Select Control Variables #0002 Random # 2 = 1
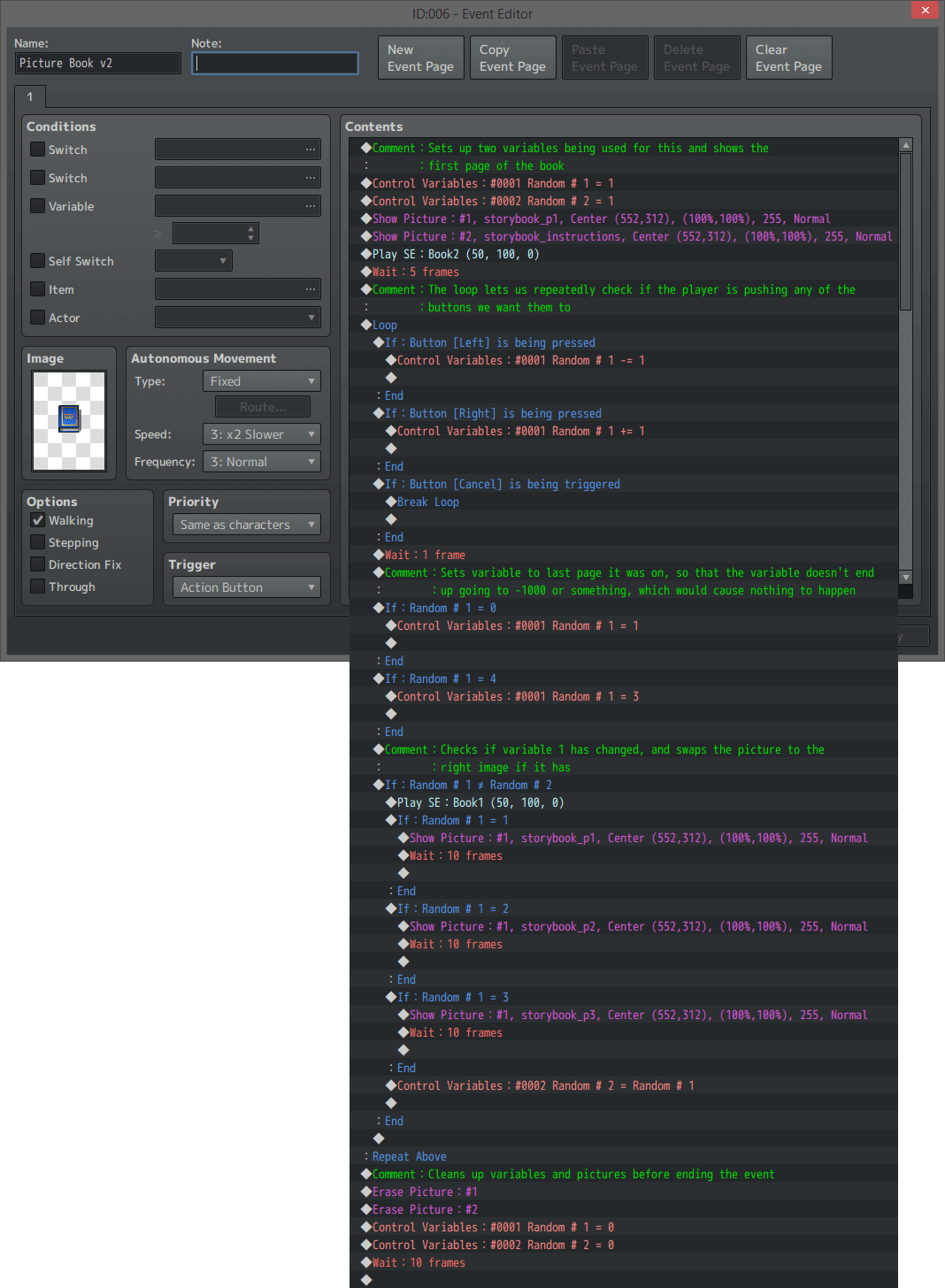 [624, 201]
